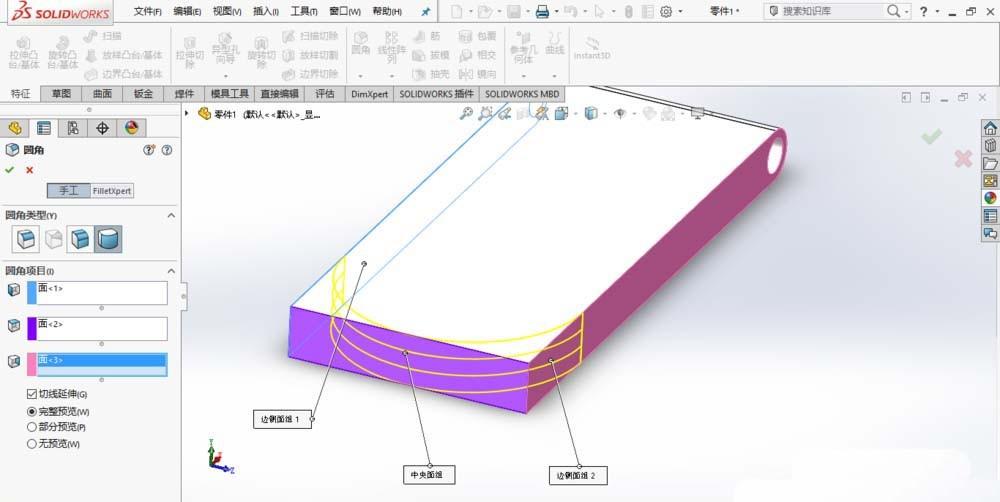
Task: Select the 部分预览 radio button
Action: tap(32, 427)
